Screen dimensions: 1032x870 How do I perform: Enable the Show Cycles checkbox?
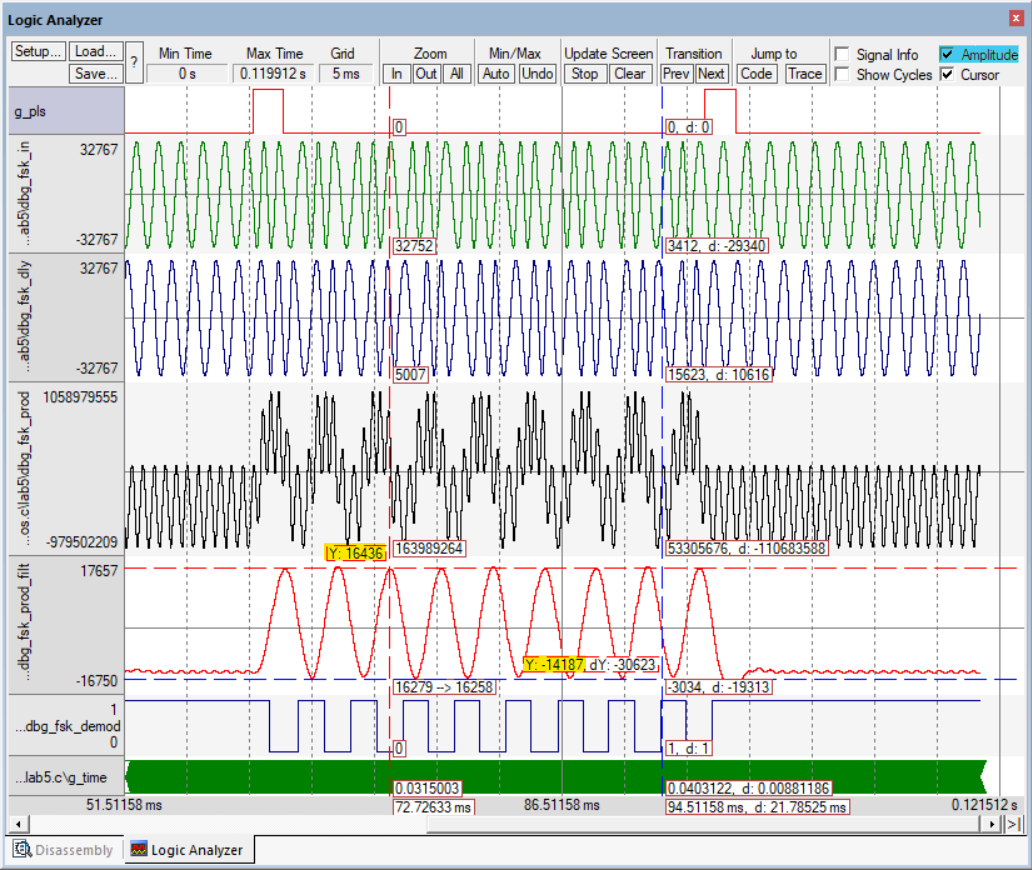843,74
